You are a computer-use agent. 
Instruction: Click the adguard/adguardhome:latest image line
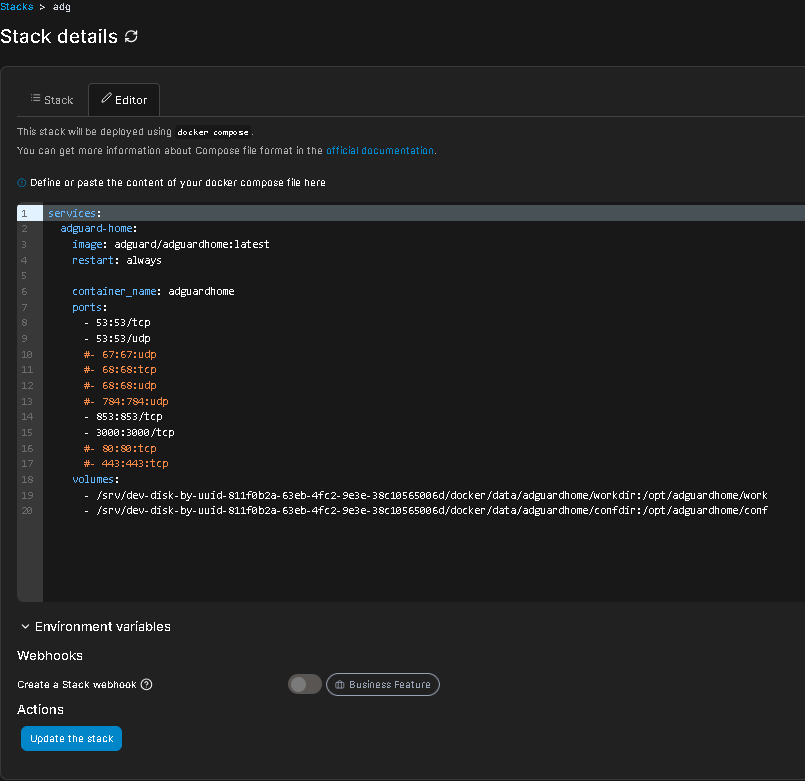click(x=170, y=244)
